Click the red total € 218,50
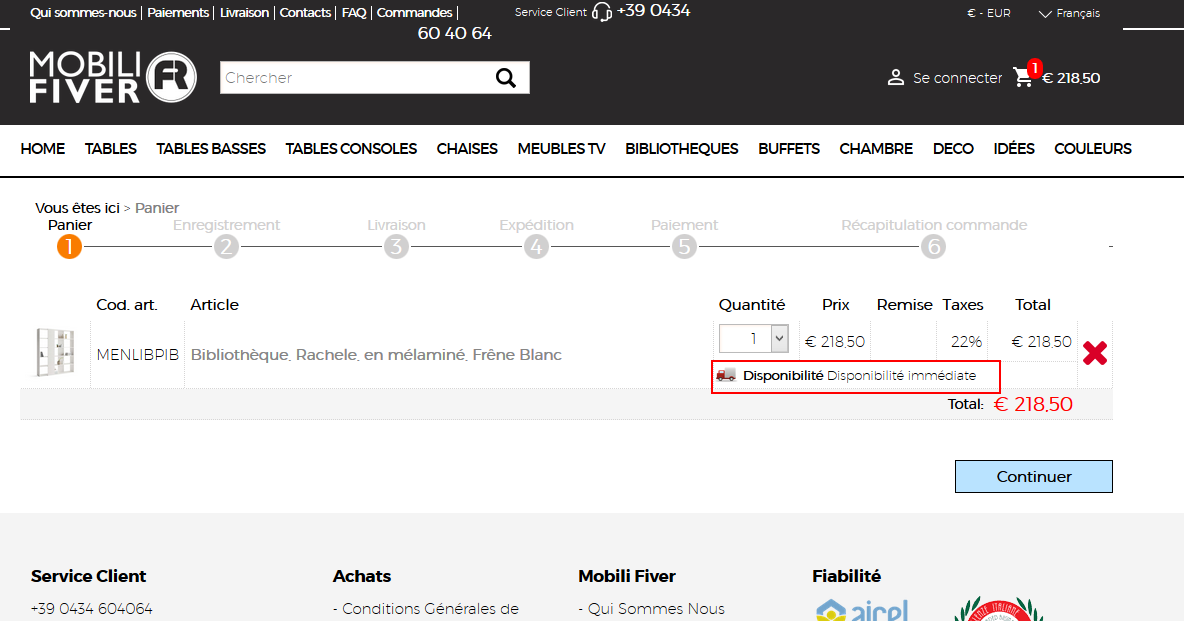The image size is (1184, 621). tap(1033, 404)
